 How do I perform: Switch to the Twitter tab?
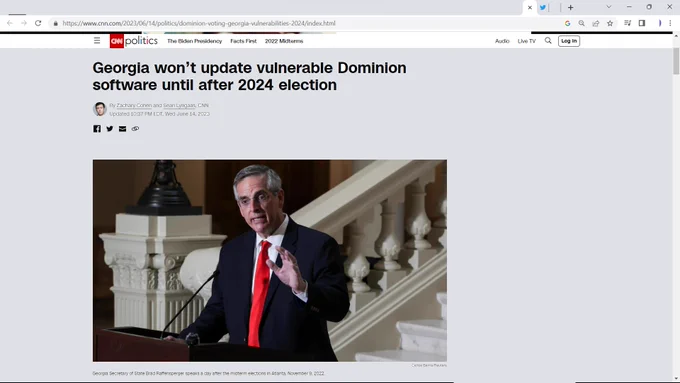pyautogui.click(x=543, y=7)
